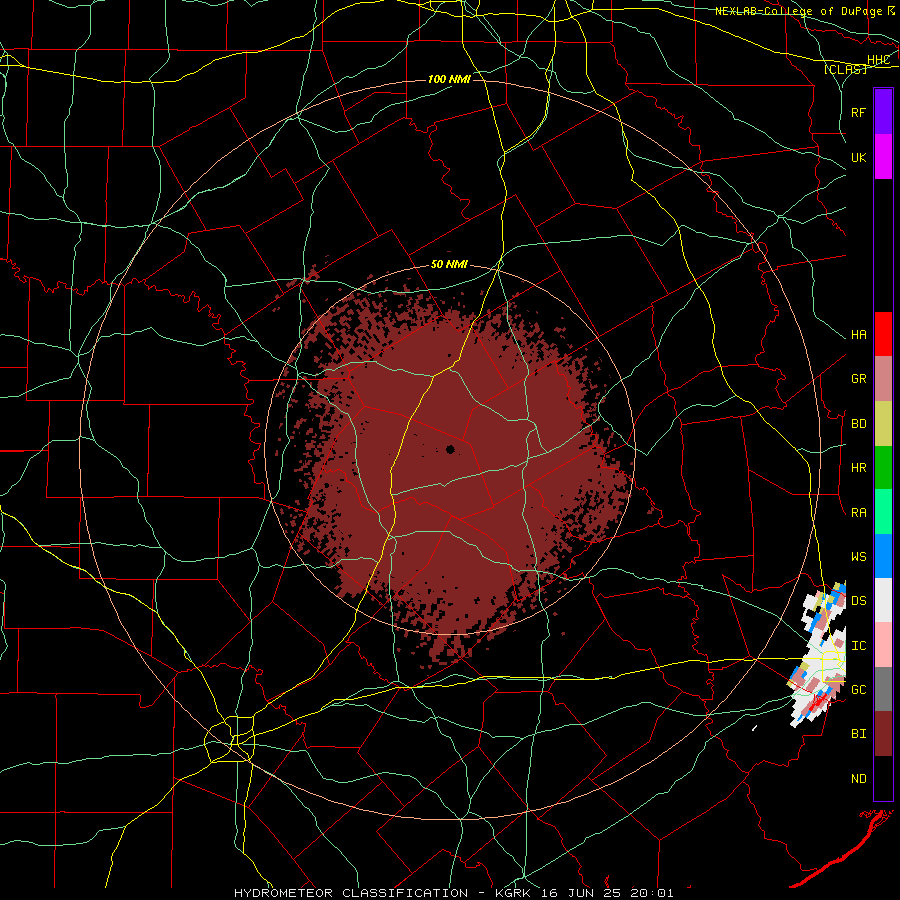The width and height of the screenshot is (900, 900).
Task: Click the HR green legend swatch
Action: (883, 468)
